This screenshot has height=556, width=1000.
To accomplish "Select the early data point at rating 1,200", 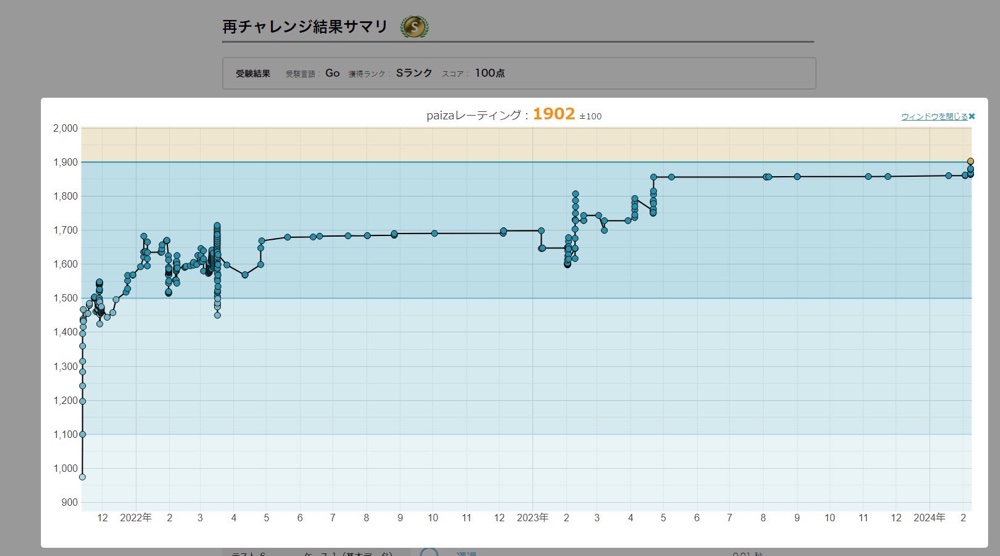I will pos(82,401).
